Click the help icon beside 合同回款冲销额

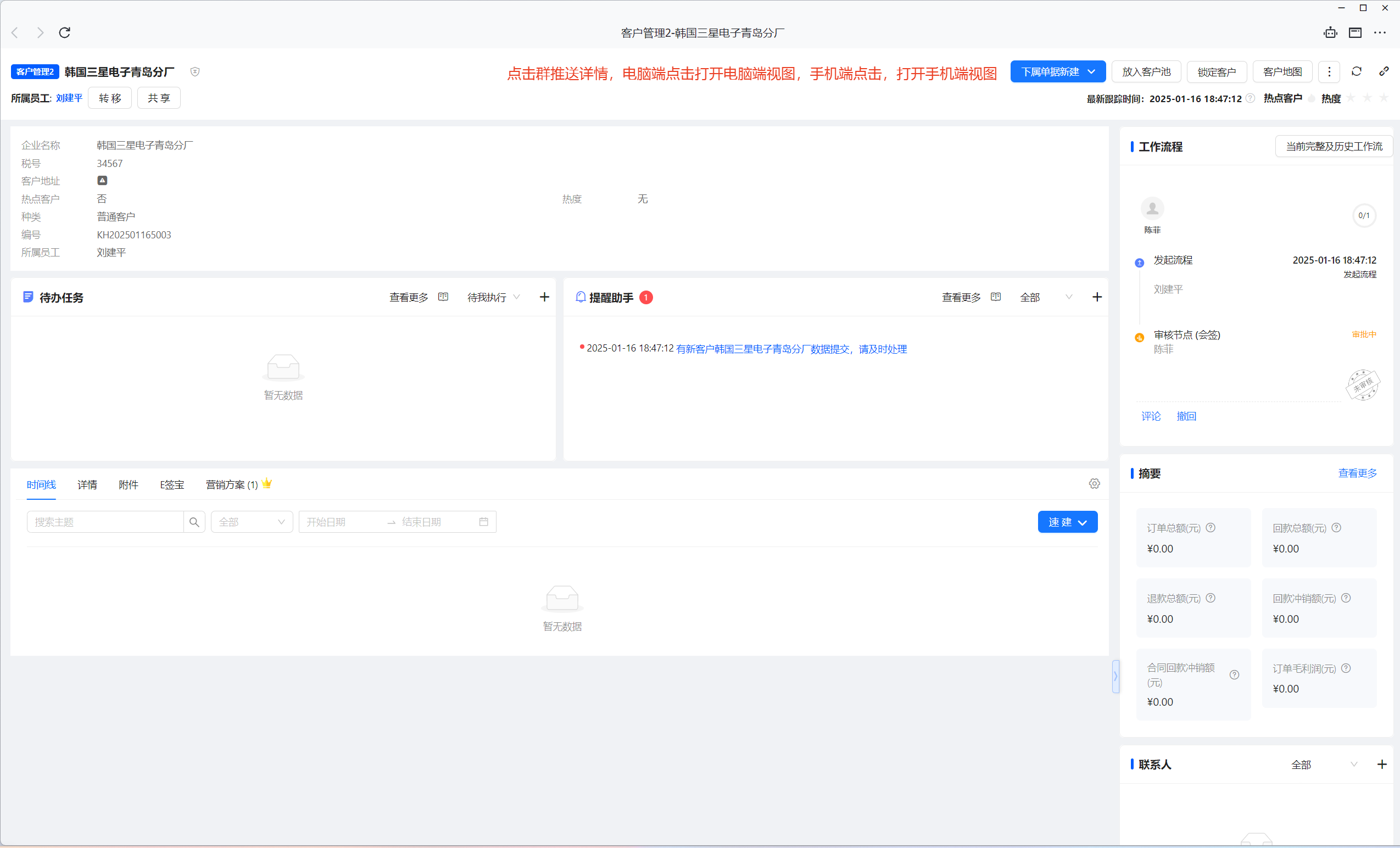(x=1235, y=675)
